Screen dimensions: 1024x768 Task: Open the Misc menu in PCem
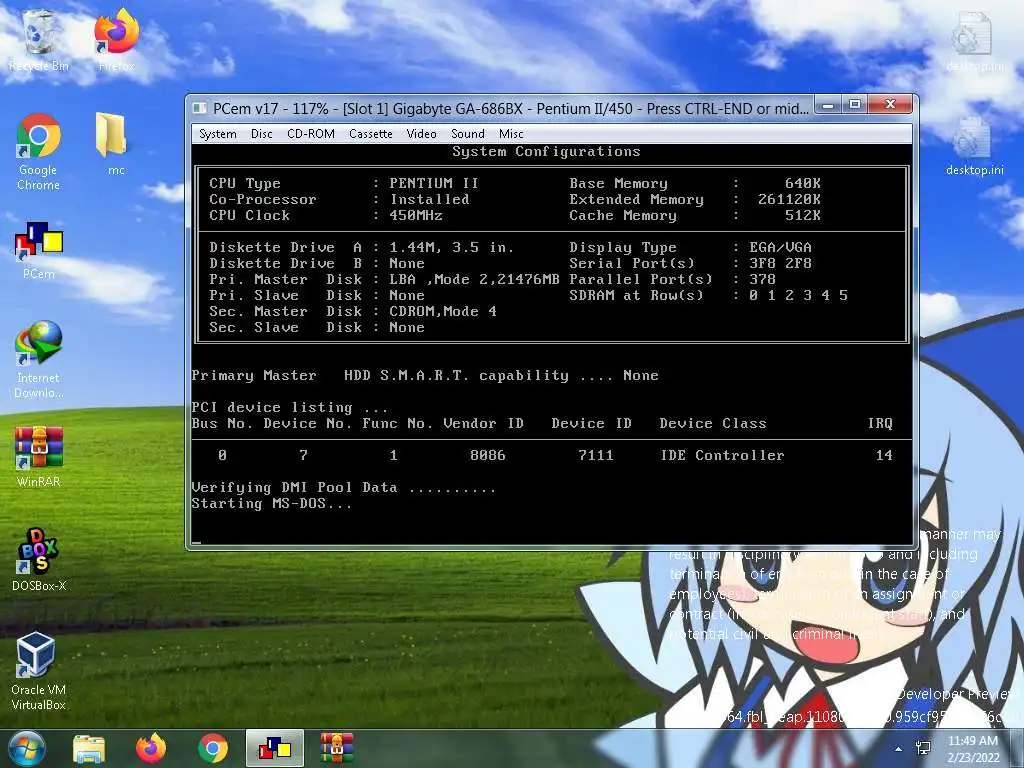pos(511,134)
